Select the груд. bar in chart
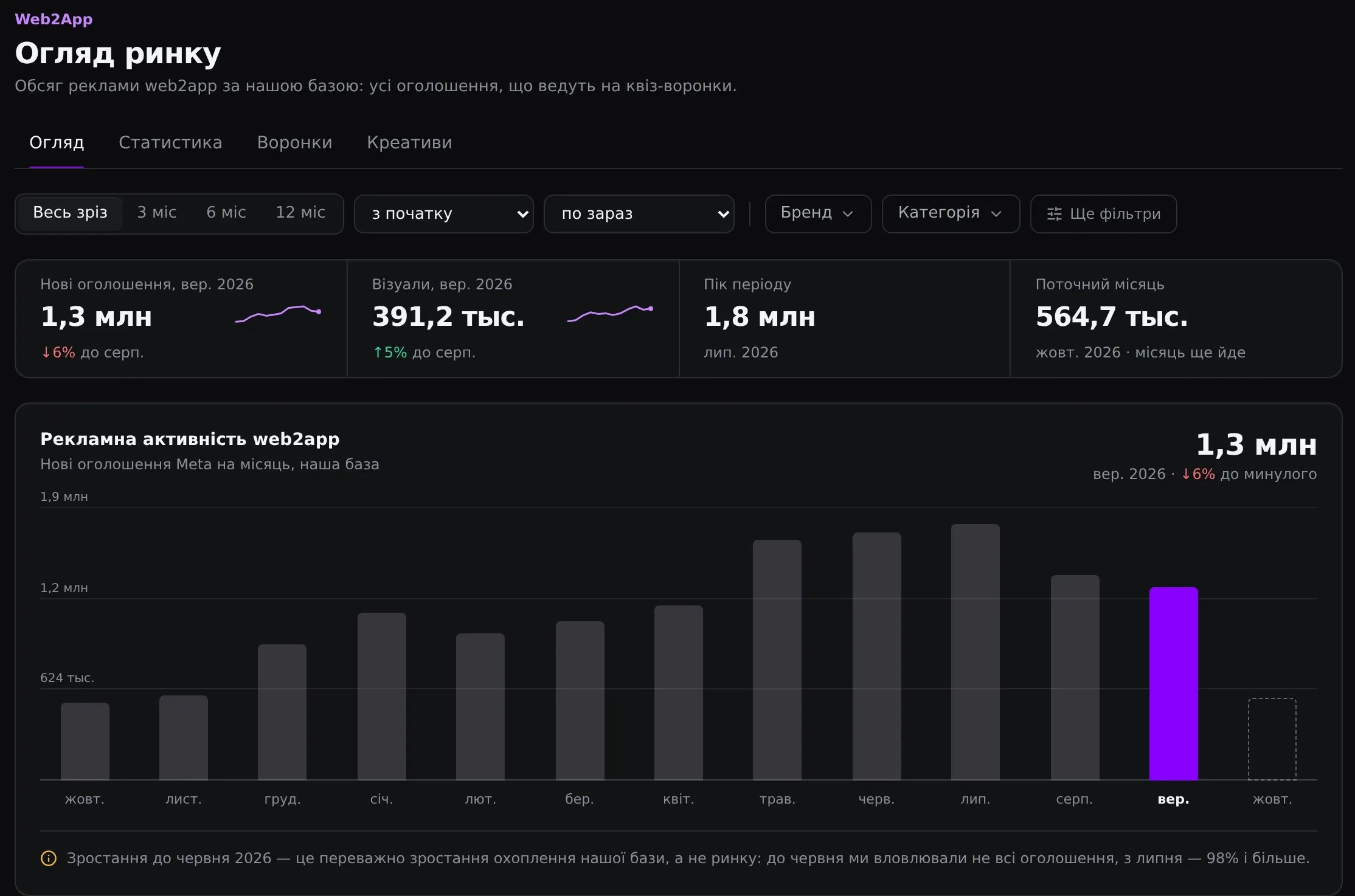 point(282,712)
